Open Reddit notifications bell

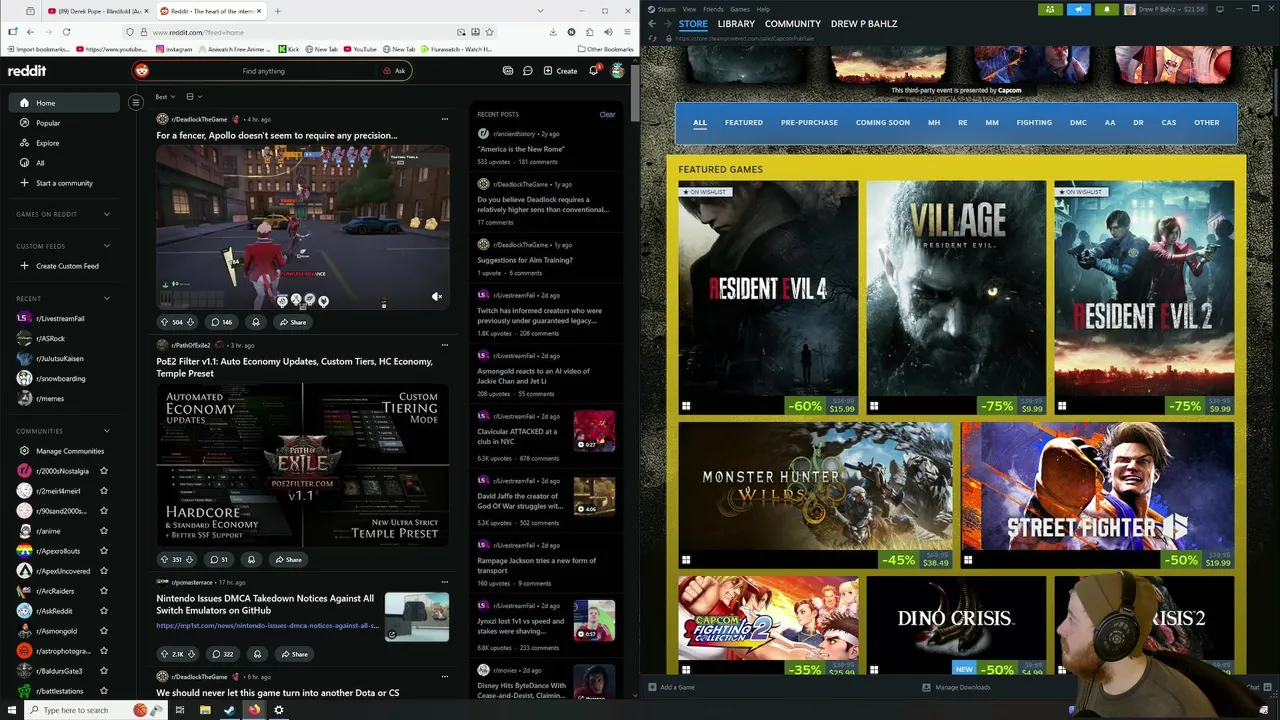pyautogui.click(x=593, y=71)
